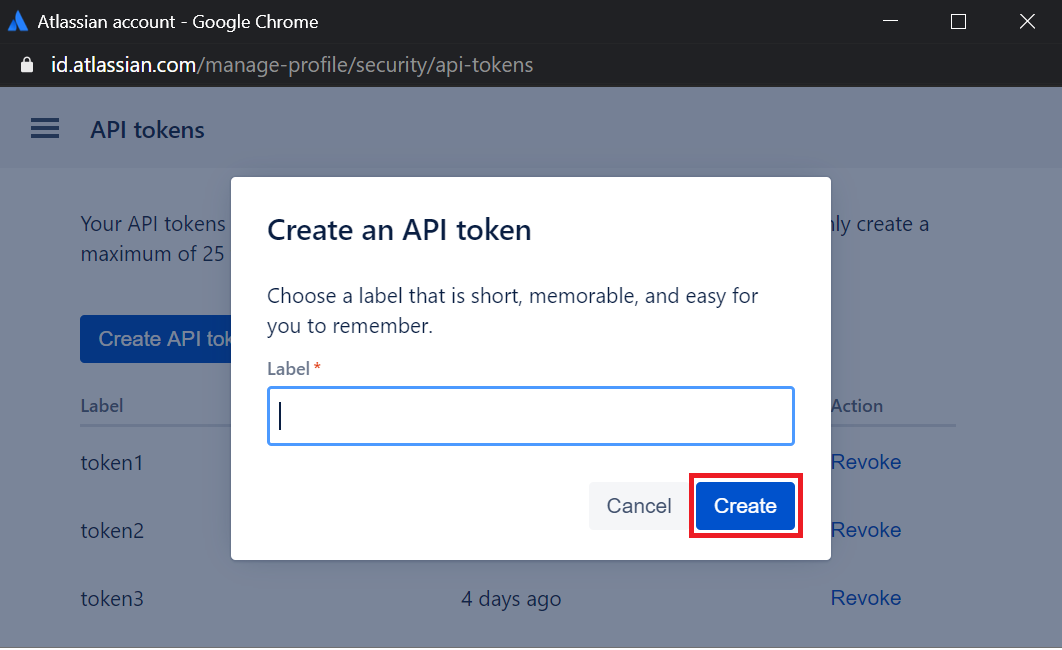This screenshot has width=1062, height=650.
Task: Click the Label column header
Action: tap(102, 406)
